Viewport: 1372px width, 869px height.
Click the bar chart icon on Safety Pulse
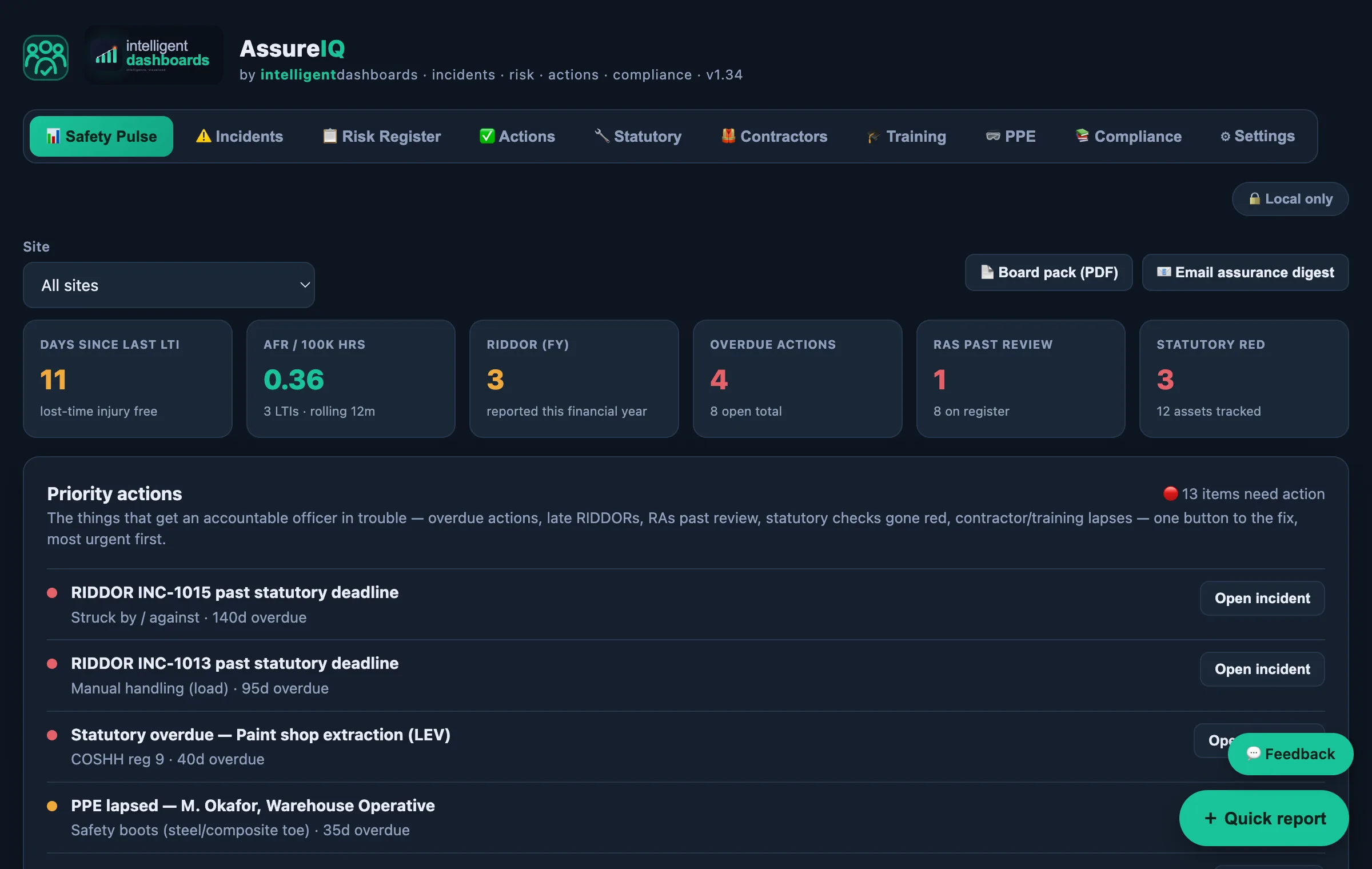point(53,136)
